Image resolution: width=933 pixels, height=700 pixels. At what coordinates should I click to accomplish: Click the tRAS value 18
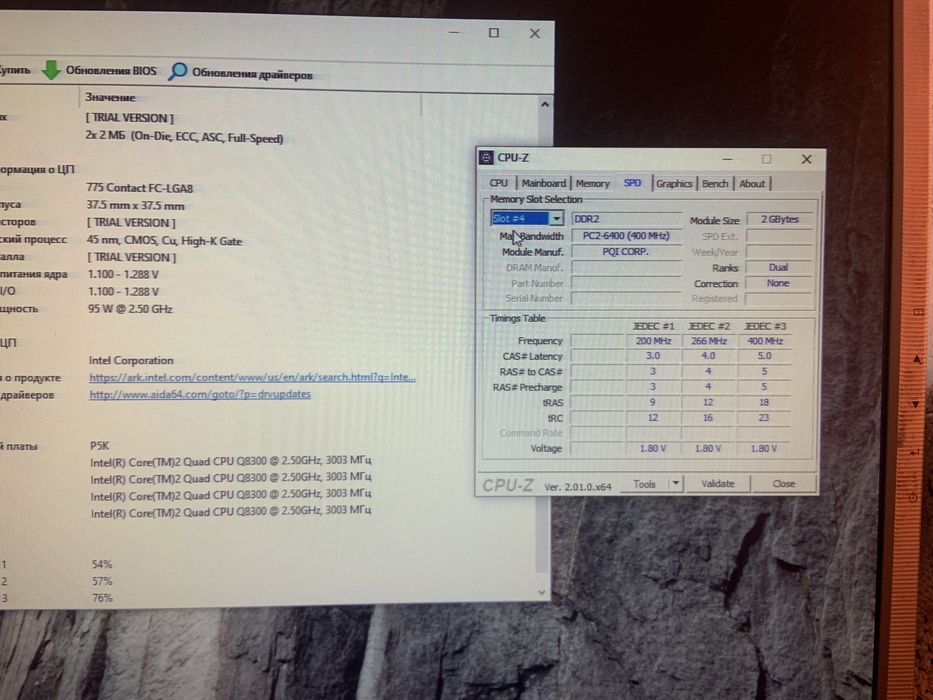[765, 402]
